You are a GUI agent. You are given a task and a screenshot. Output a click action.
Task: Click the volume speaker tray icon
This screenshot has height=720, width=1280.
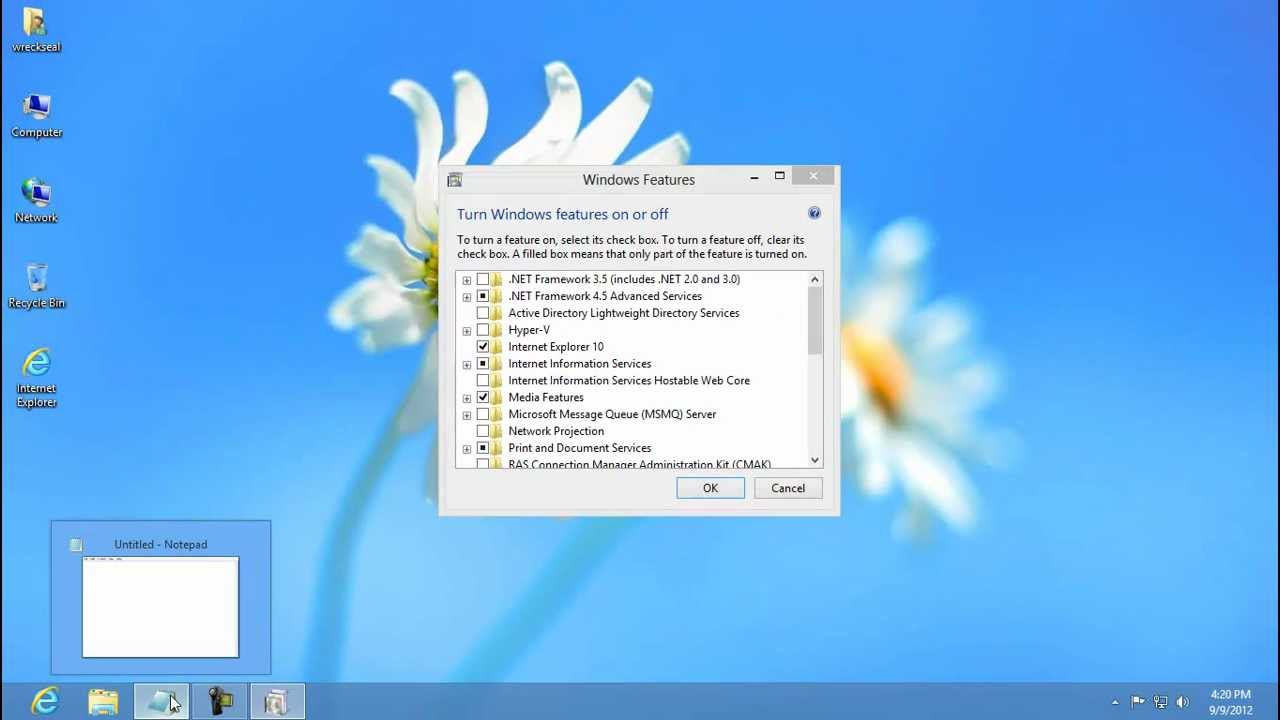point(1183,702)
